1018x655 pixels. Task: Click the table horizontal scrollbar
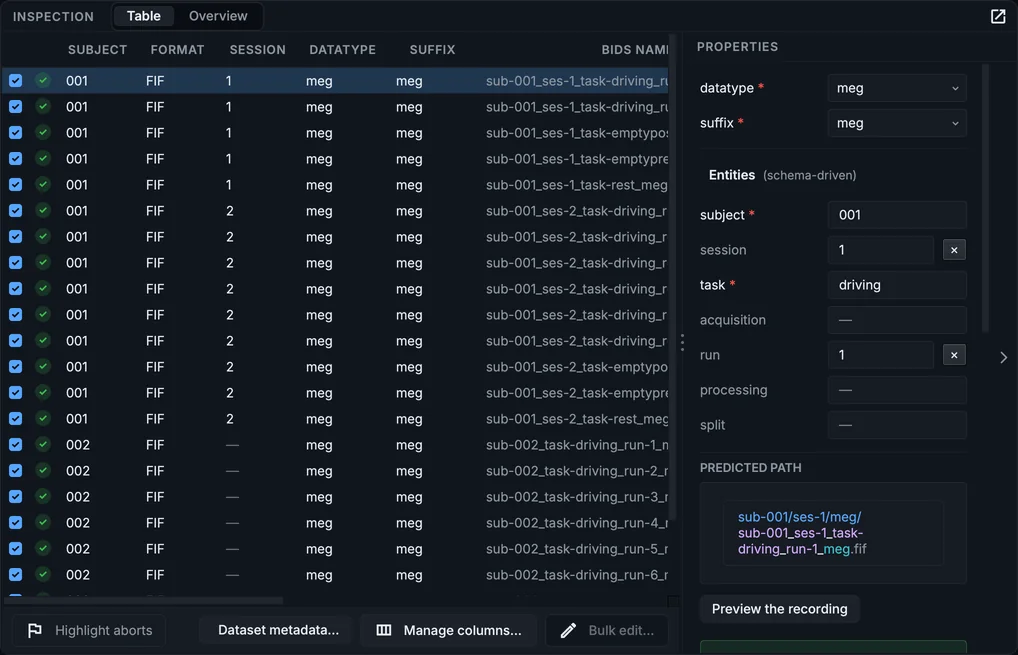143,600
